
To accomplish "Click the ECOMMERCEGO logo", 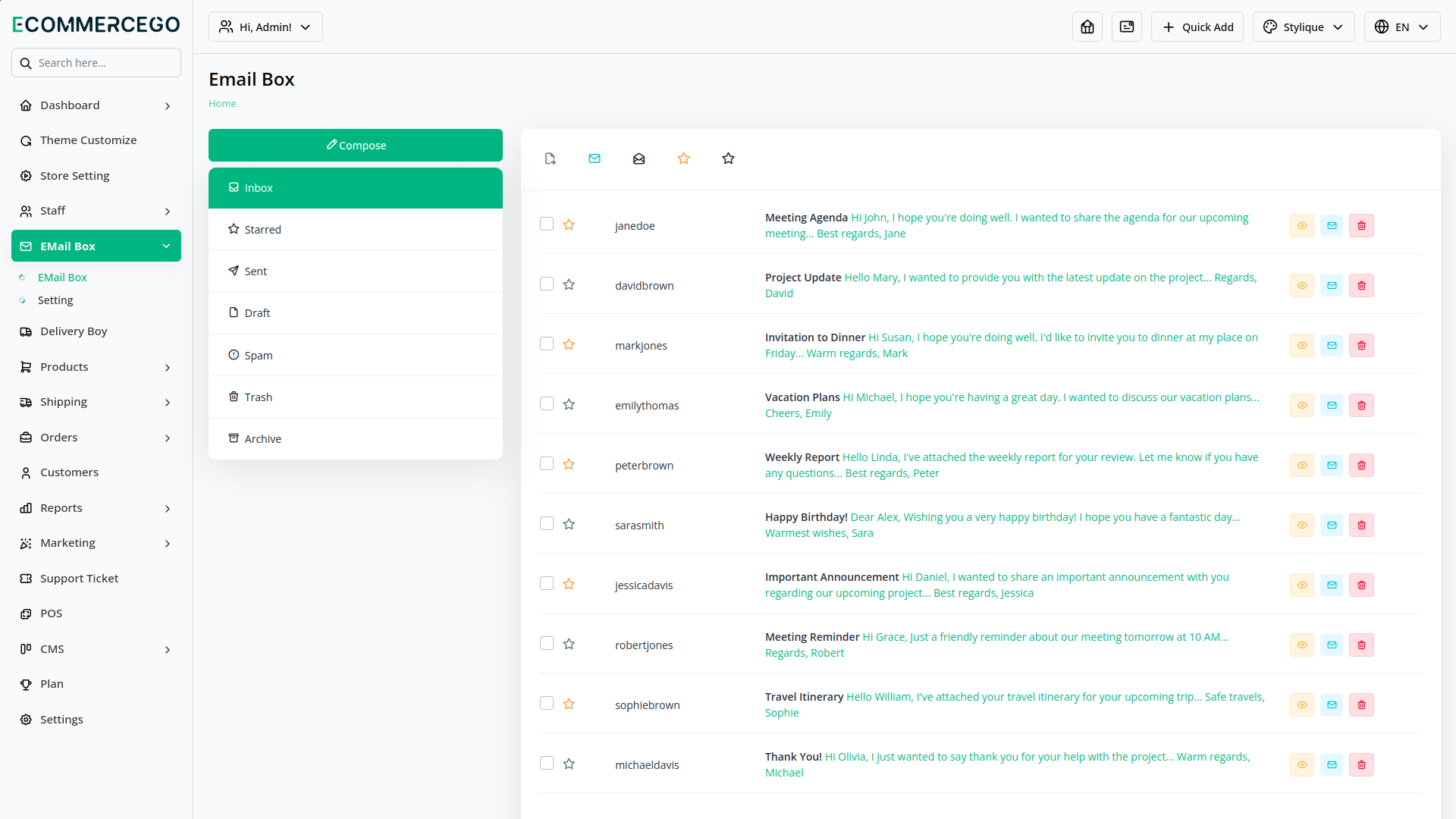I will click(x=96, y=24).
